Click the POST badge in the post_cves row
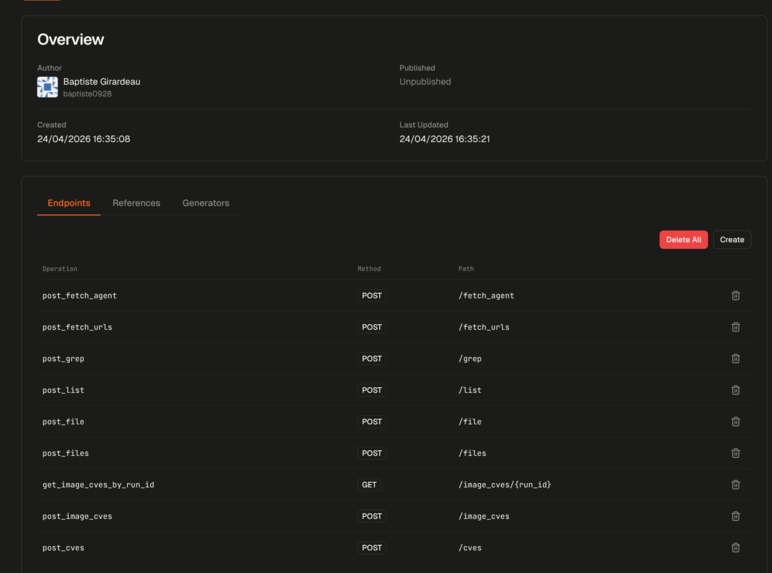The height and width of the screenshot is (573, 772). point(372,548)
